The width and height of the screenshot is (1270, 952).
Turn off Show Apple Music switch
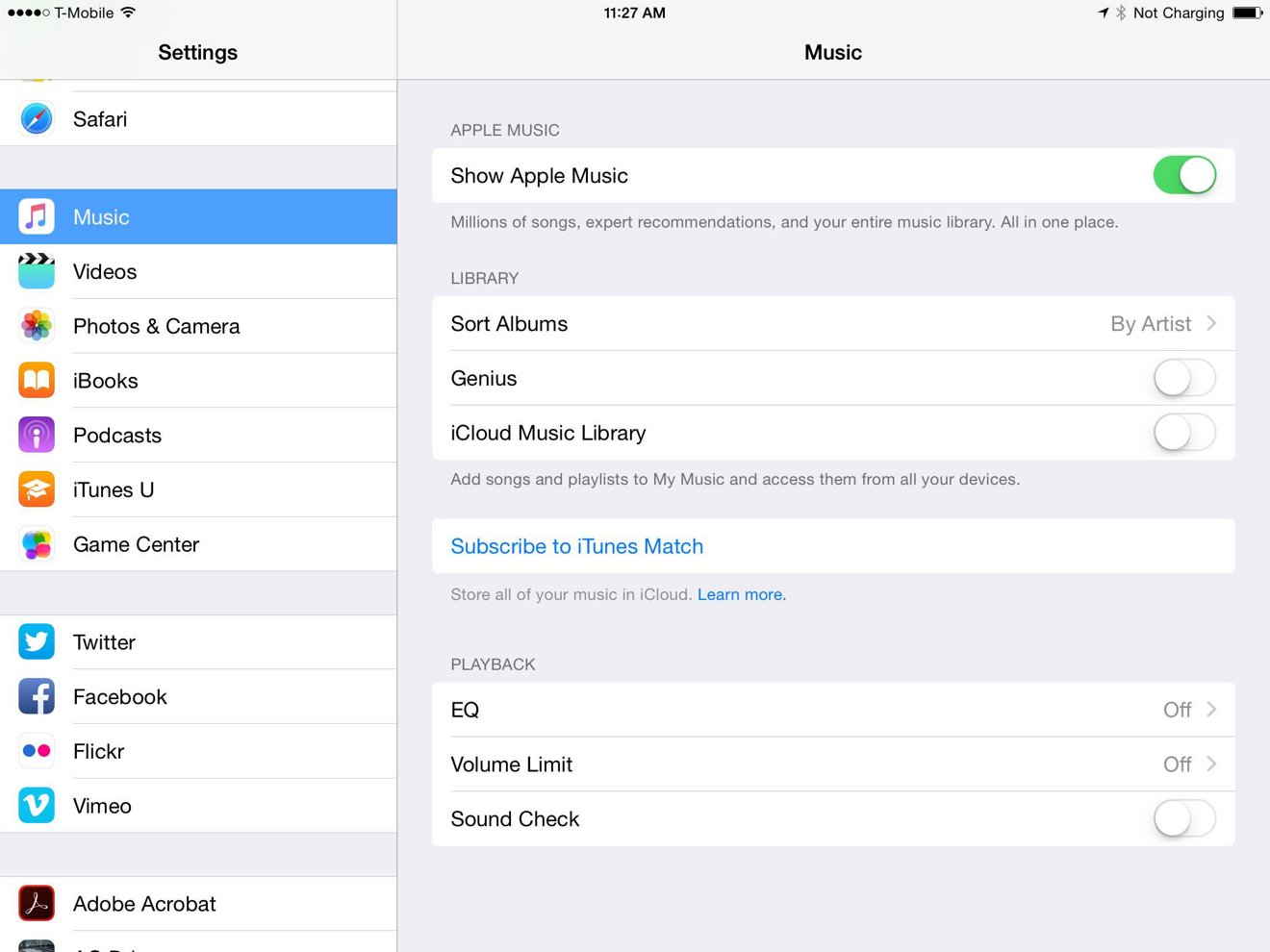1184,175
